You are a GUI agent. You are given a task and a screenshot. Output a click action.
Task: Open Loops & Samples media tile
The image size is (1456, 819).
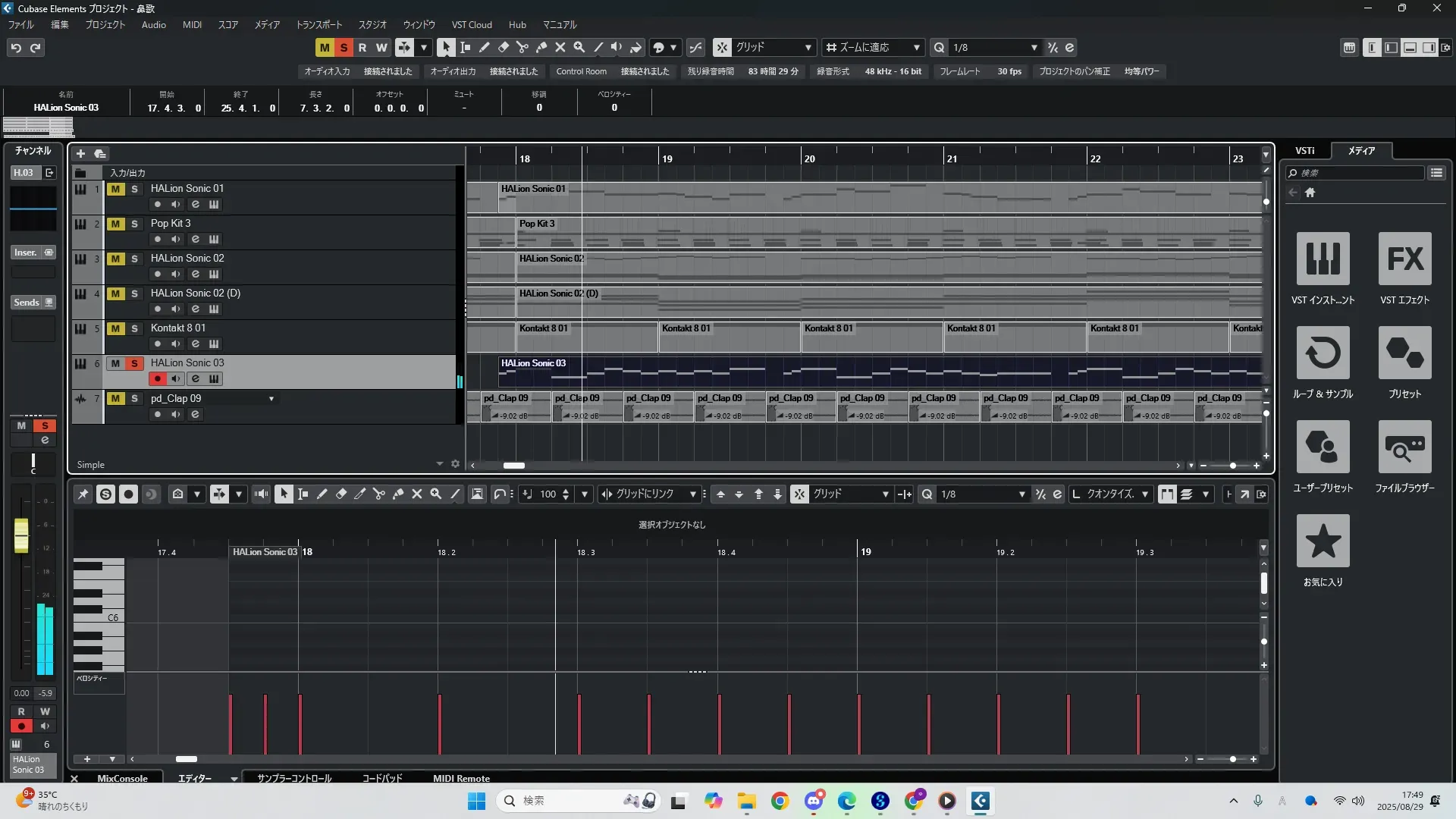(1323, 353)
